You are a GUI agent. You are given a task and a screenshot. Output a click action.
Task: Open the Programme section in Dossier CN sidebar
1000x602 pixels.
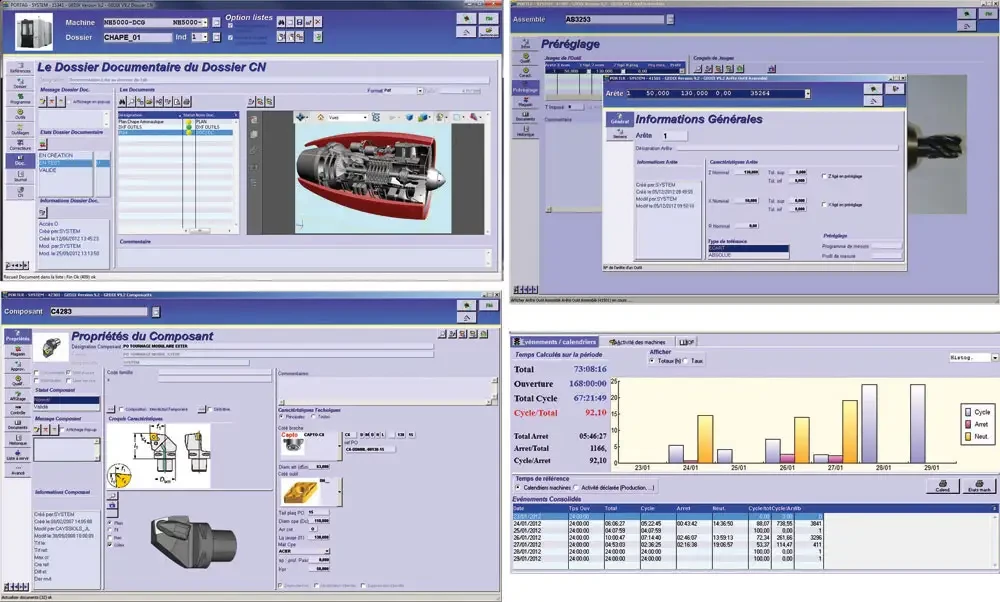20,99
